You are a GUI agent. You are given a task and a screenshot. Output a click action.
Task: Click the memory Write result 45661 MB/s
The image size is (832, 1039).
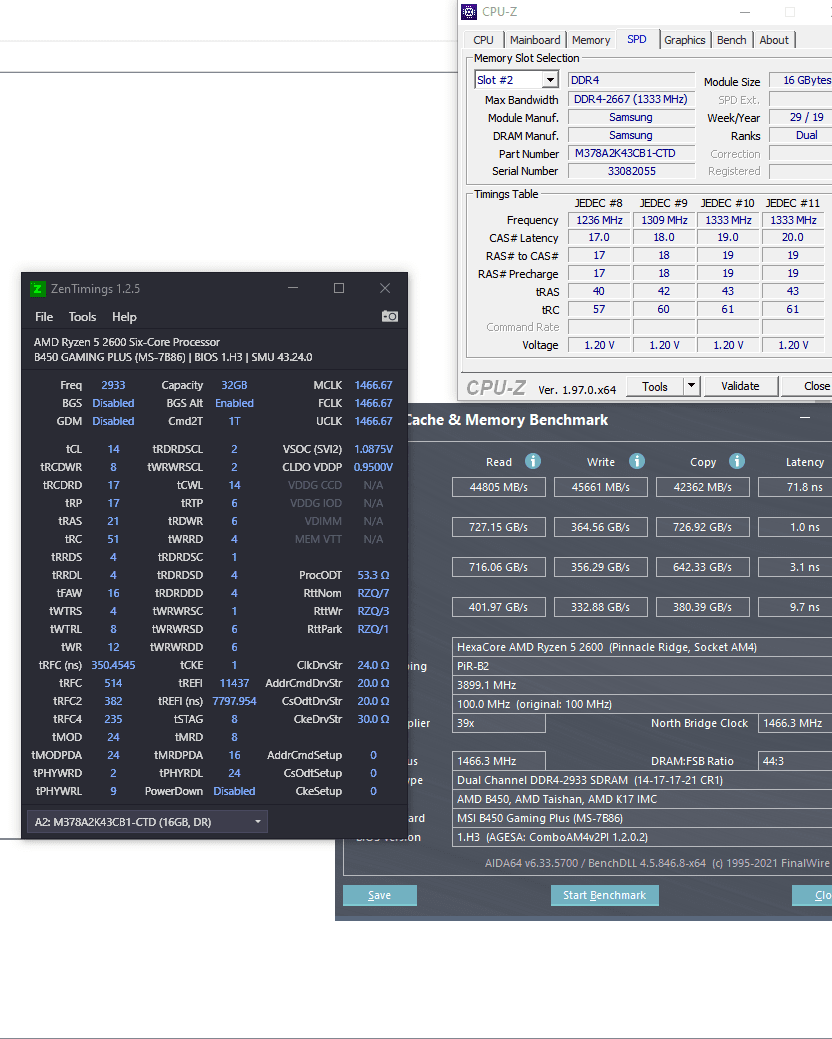(601, 487)
